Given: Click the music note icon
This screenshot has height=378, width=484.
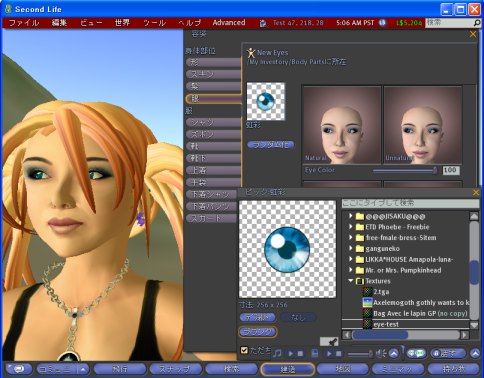Looking at the screenshot, I should [x=277, y=353].
